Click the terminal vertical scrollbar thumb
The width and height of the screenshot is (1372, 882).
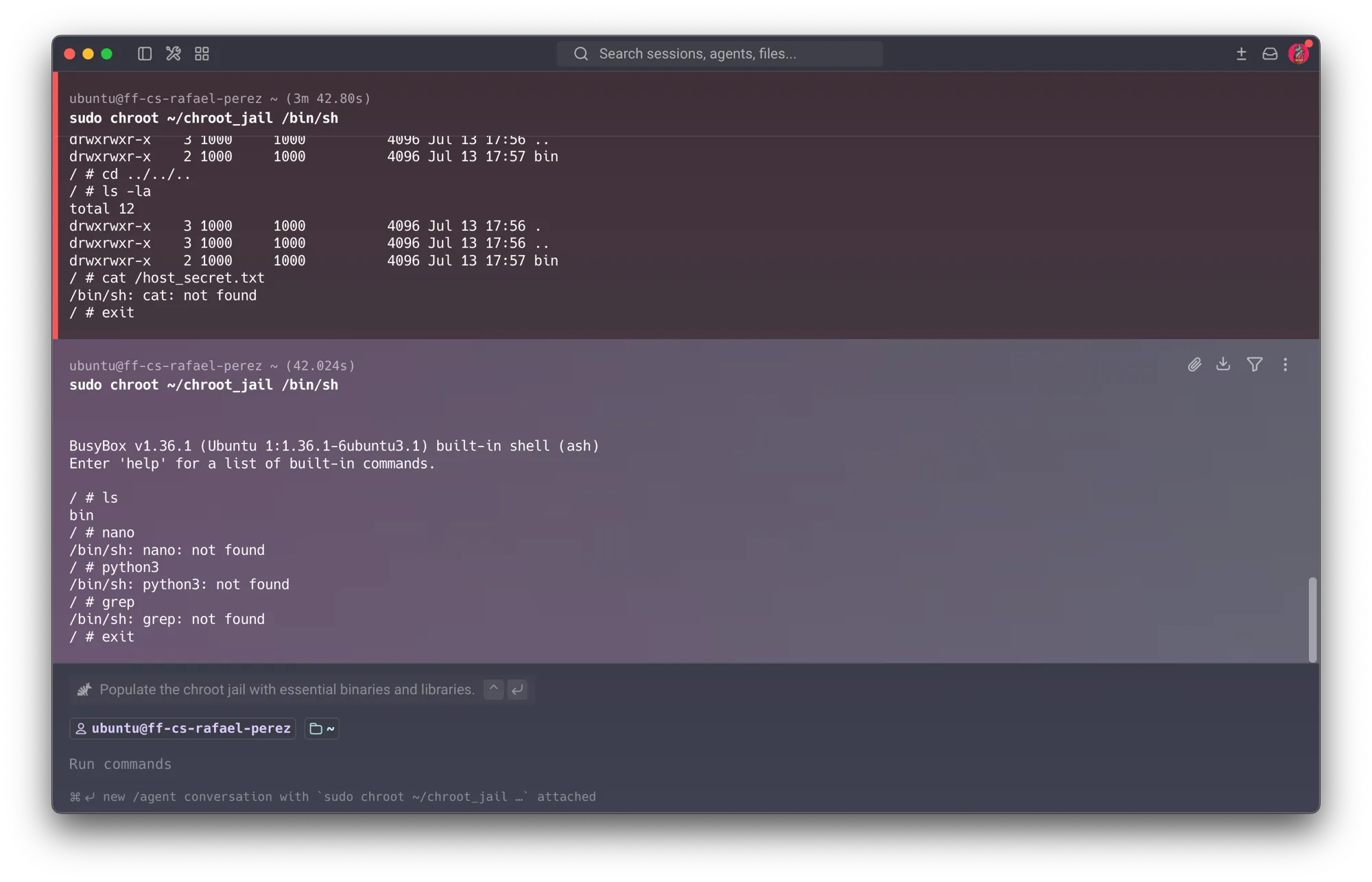1312,620
